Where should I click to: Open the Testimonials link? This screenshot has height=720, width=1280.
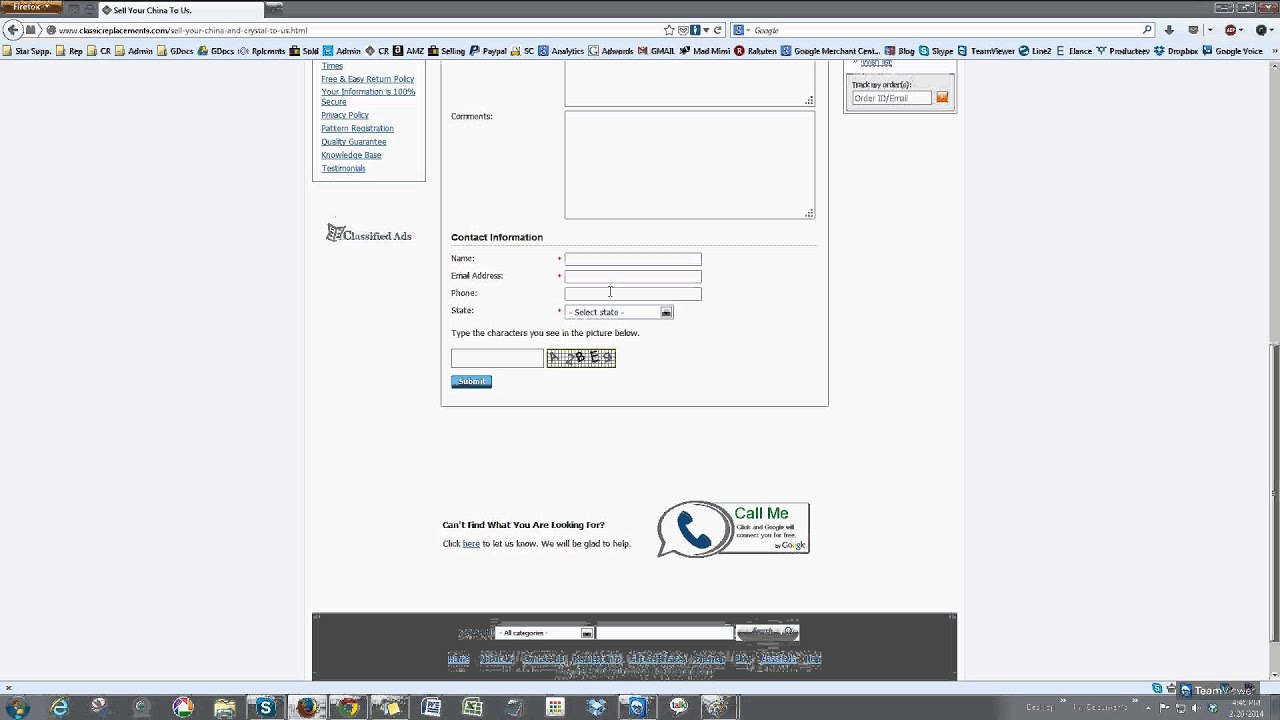(x=343, y=168)
